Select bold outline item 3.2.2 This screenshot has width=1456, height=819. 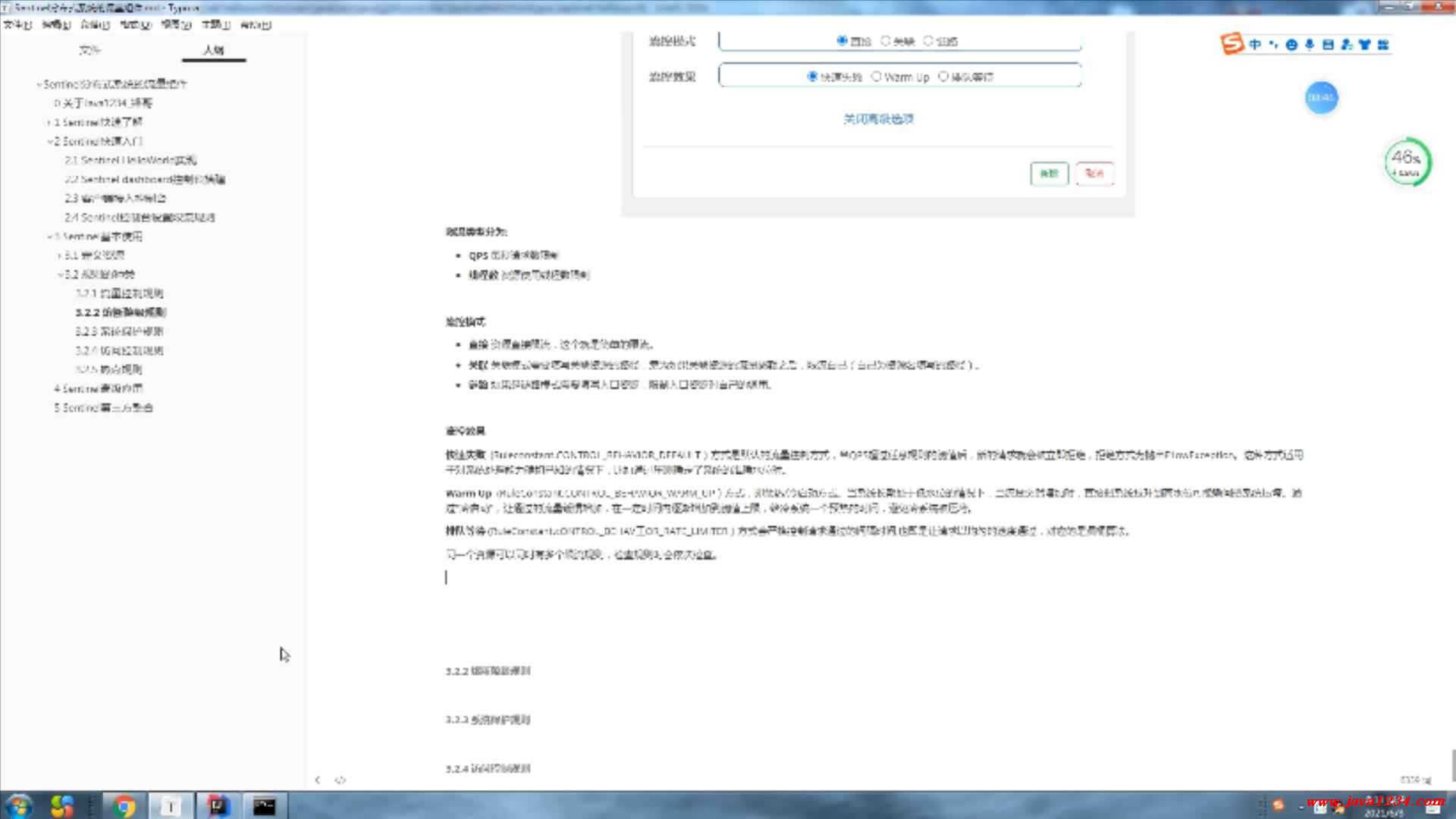pos(121,312)
